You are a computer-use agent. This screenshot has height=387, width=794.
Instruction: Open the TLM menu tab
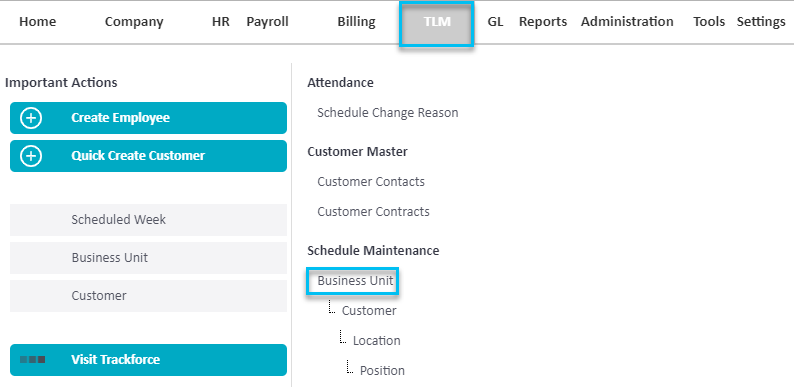pyautogui.click(x=436, y=24)
